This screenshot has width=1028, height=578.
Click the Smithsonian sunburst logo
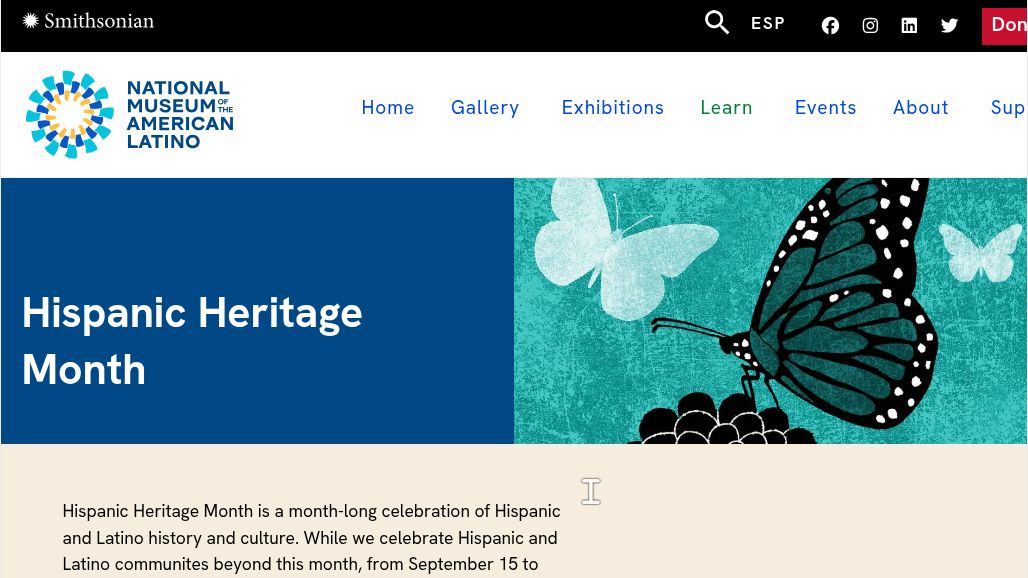pyautogui.click(x=30, y=20)
